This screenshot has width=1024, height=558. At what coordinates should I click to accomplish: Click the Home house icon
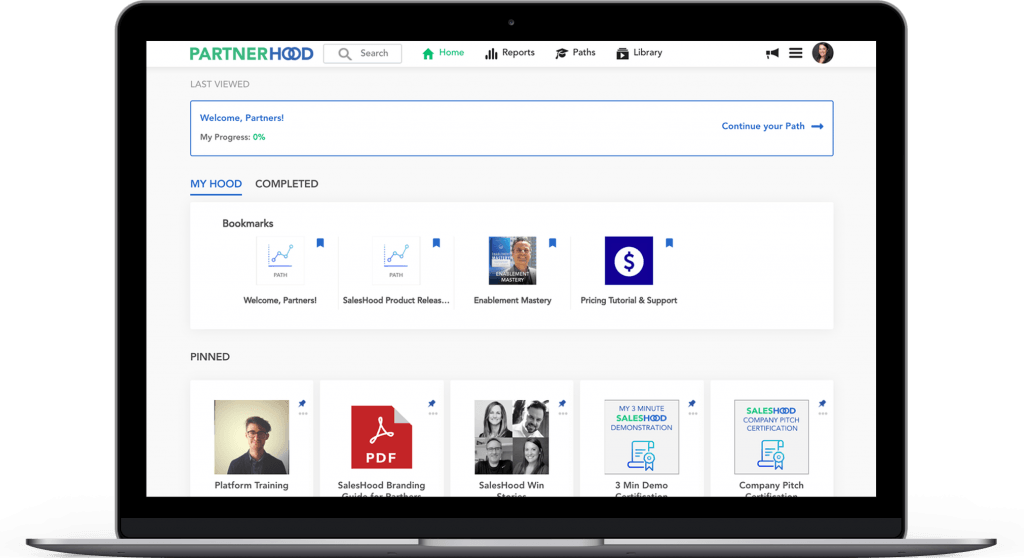pyautogui.click(x=428, y=54)
